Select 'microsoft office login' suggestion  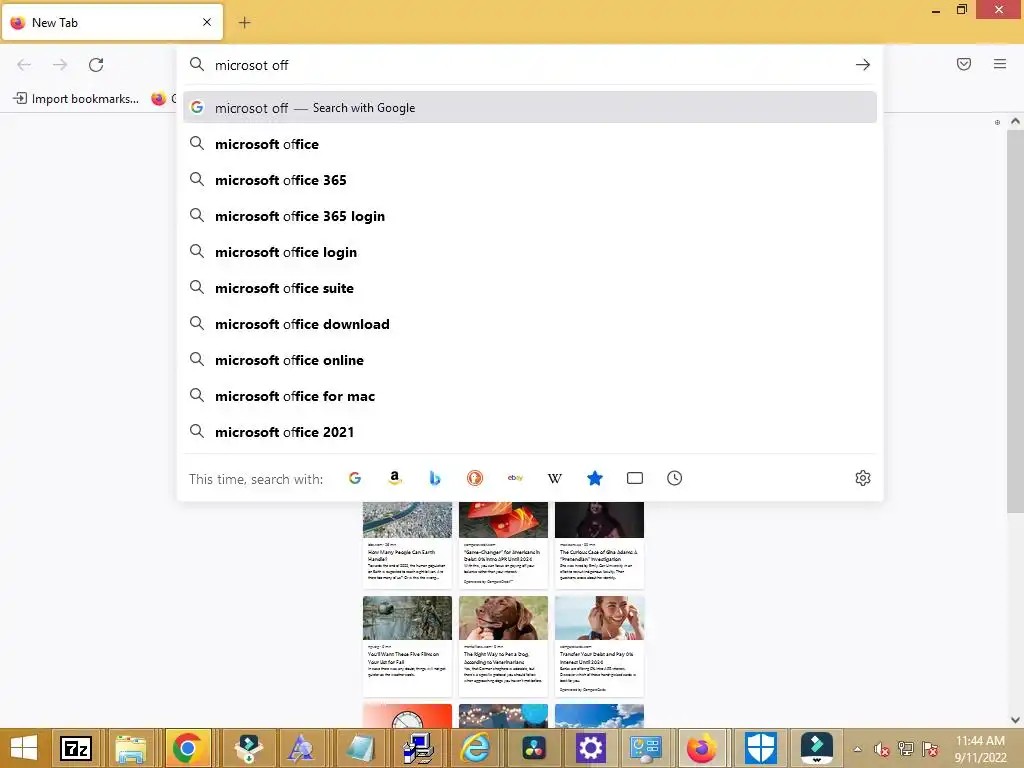(530, 251)
